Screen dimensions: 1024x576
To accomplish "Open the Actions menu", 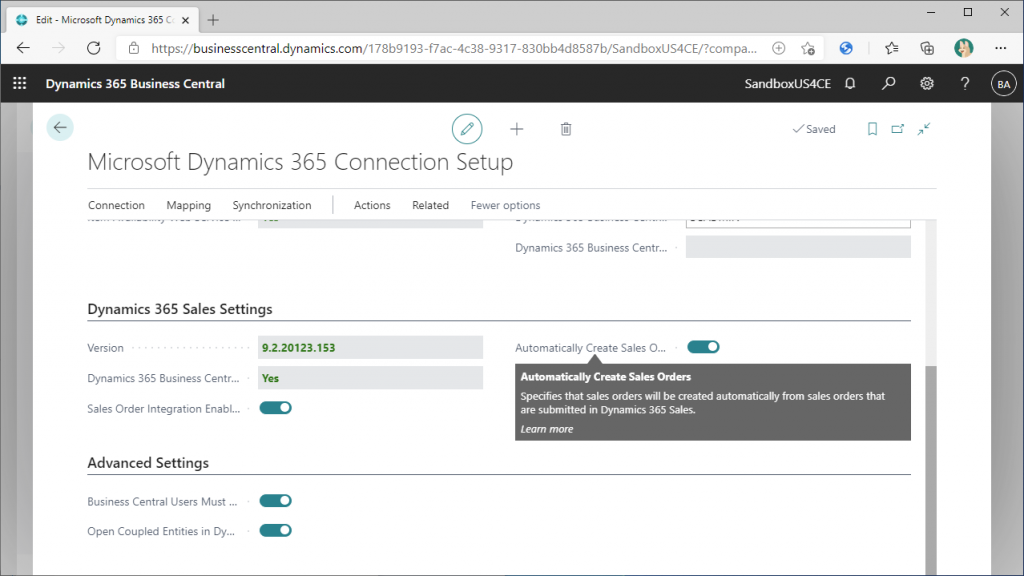I will pyautogui.click(x=372, y=205).
